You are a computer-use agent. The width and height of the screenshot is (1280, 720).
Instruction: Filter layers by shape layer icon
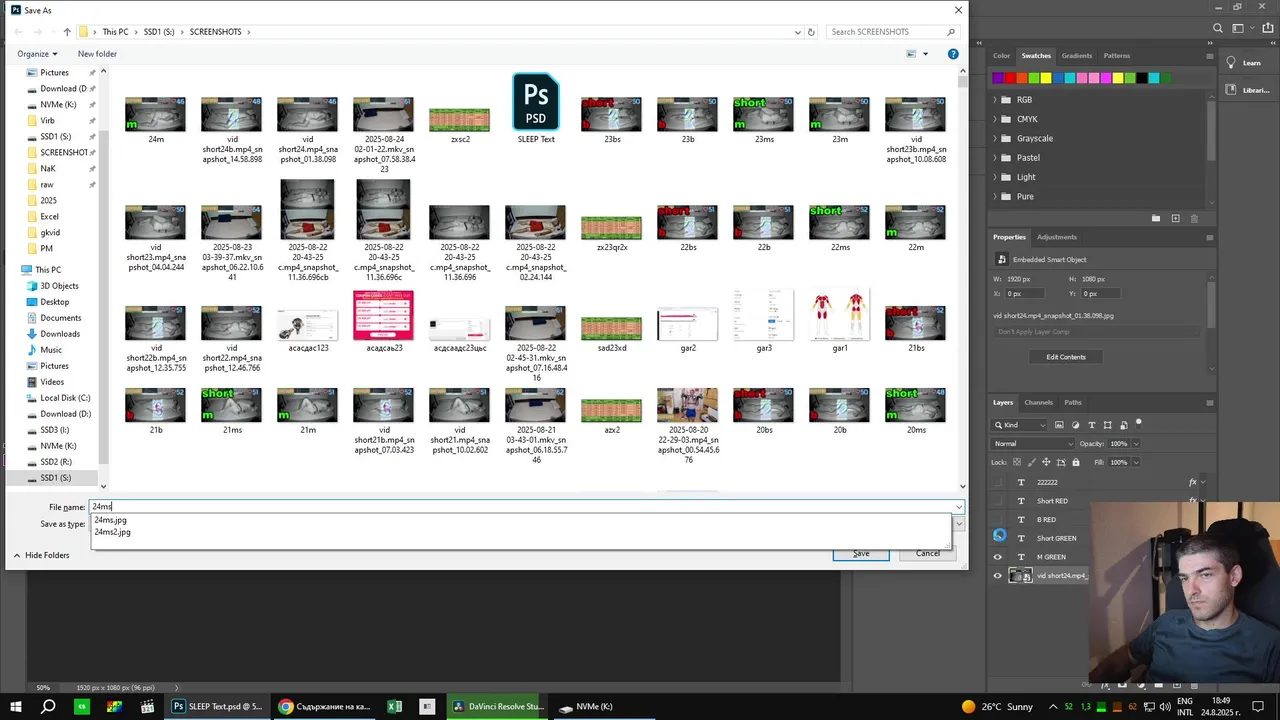click(x=1108, y=425)
